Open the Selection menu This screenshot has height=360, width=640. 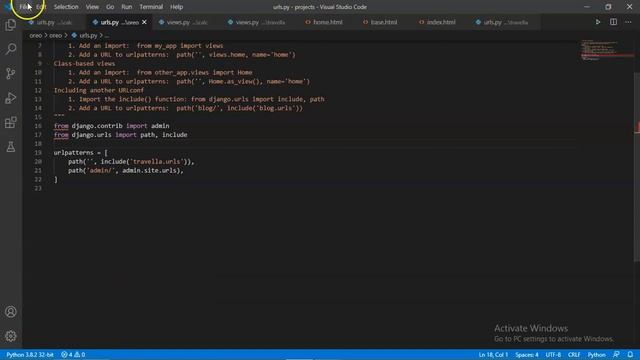pyautogui.click(x=66, y=7)
